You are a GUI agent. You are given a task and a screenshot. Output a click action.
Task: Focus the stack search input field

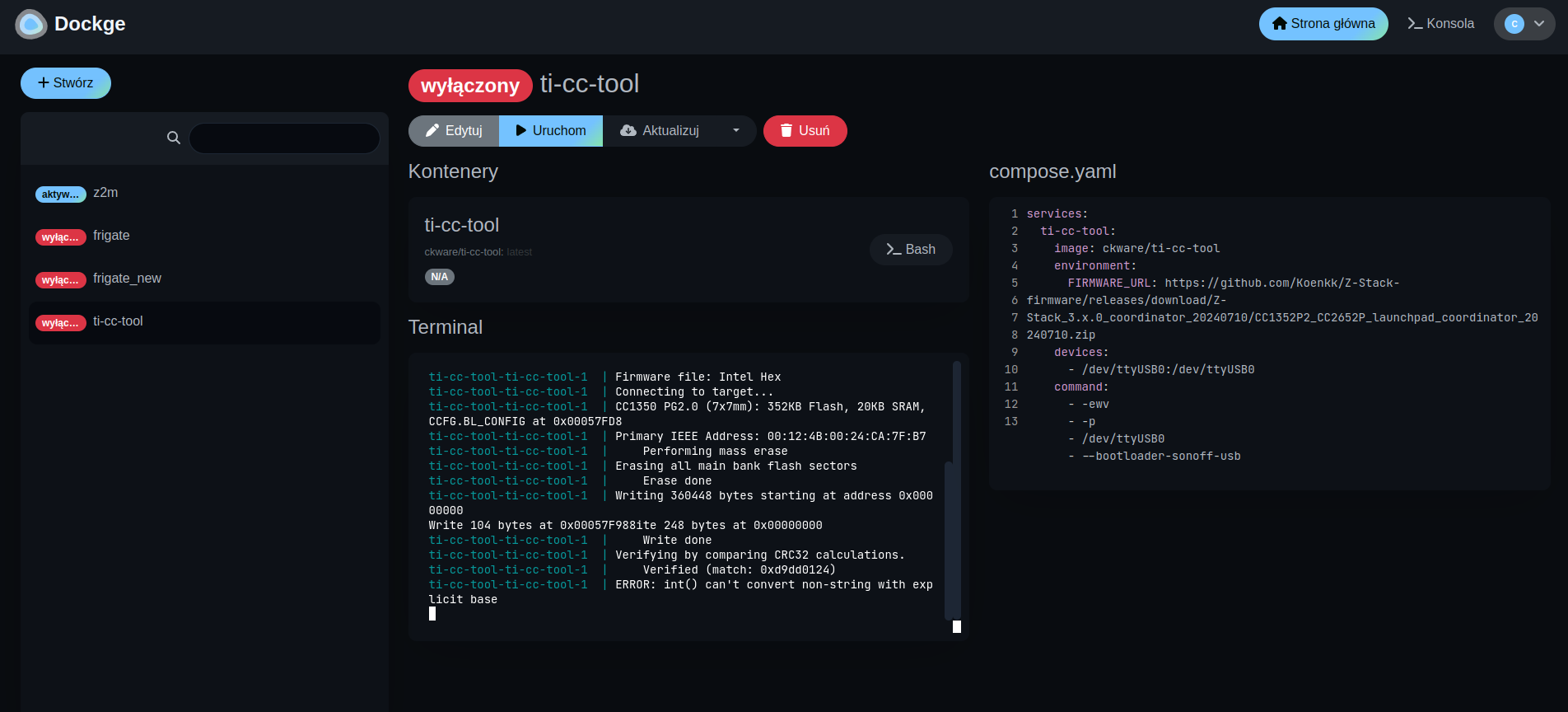[x=284, y=138]
